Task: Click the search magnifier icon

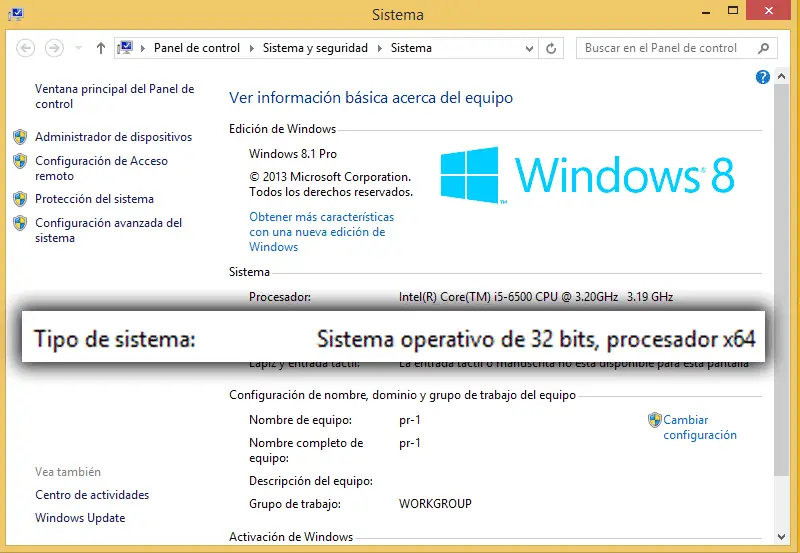Action: (763, 48)
